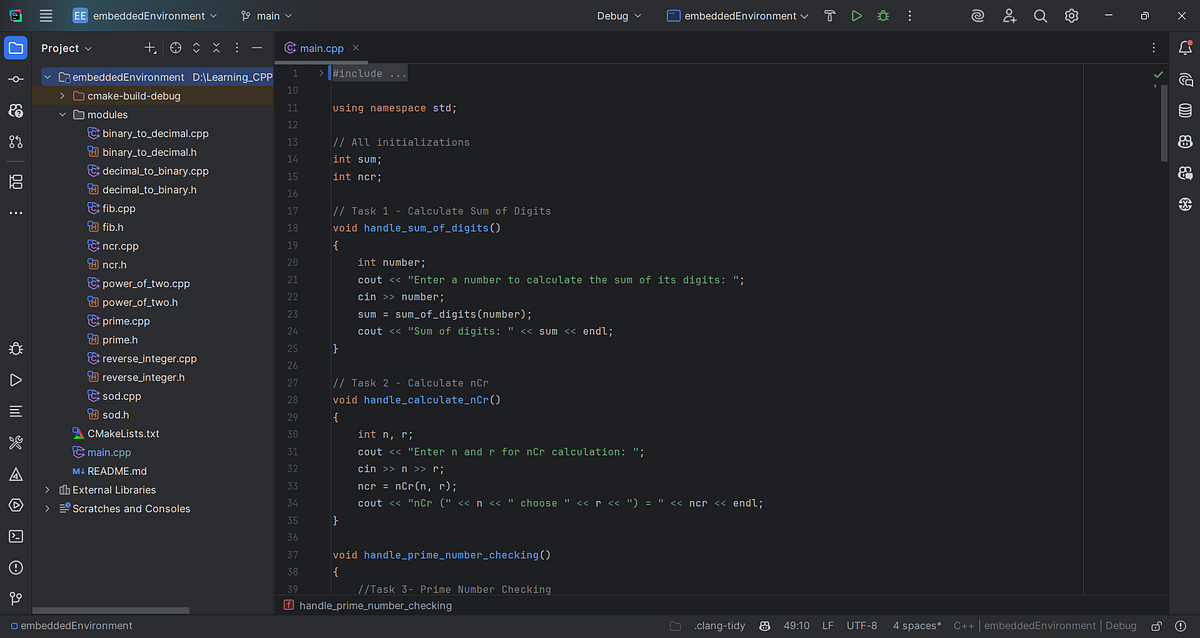The height and width of the screenshot is (638, 1200).
Task: Open binary_to_decimal.cpp in the tree
Action: 155,133
